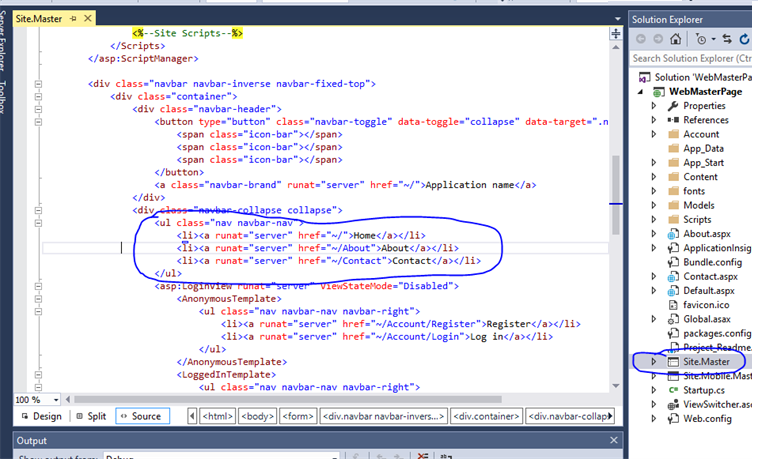This screenshot has height=459, width=758.
Task: Click the split editor handle above scrollbar
Action: click(x=615, y=33)
